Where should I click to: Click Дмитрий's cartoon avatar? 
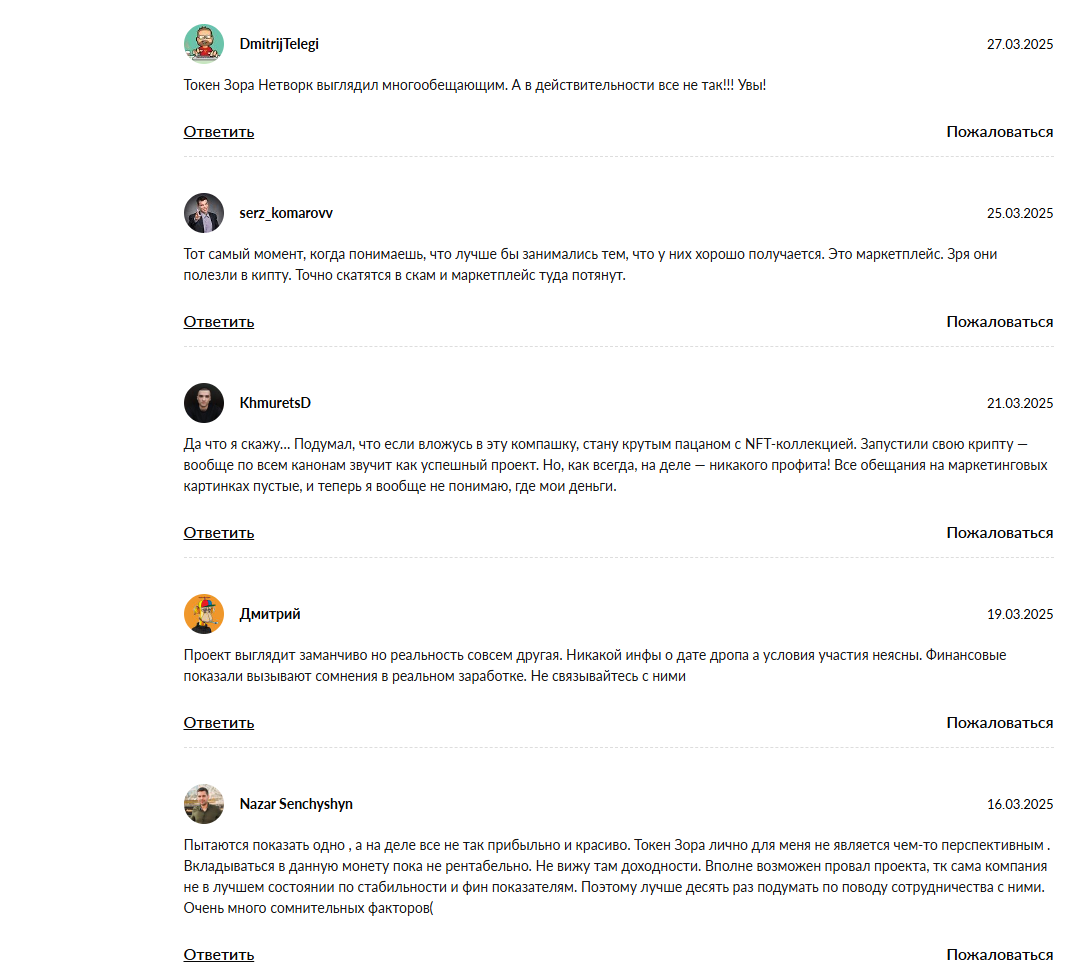point(204,614)
